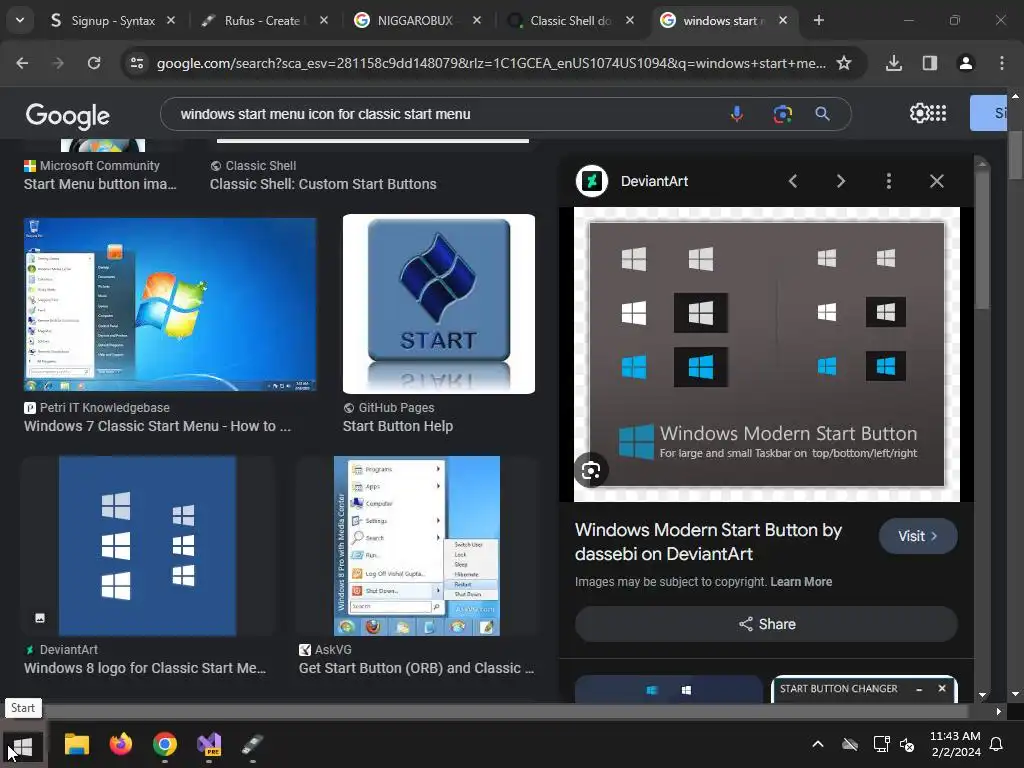
Task: Open the Windows Modern Start Button preview image
Action: tap(767, 354)
